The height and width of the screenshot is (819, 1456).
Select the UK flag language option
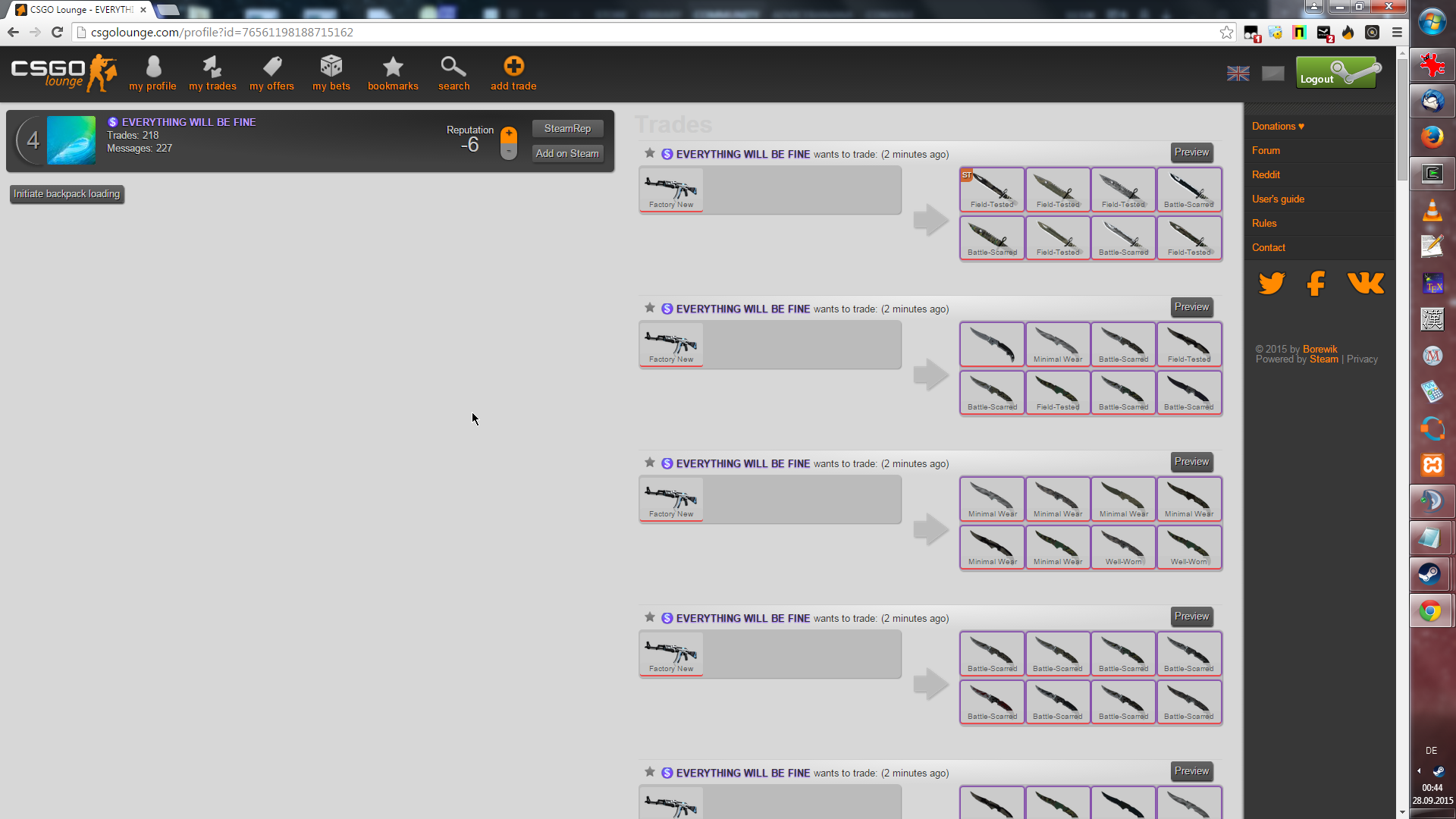[1238, 74]
